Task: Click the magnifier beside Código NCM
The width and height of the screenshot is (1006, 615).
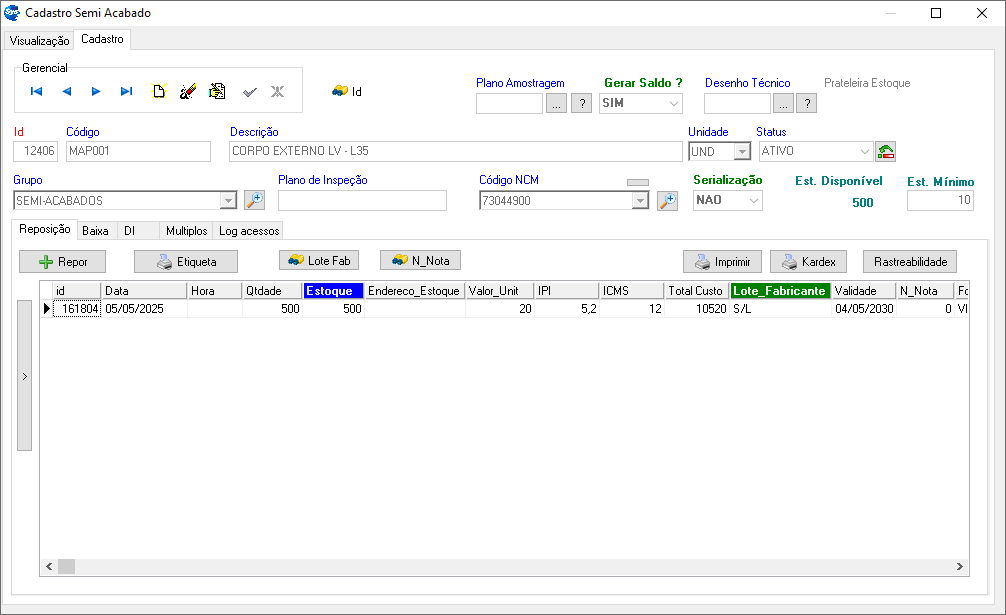Action: pyautogui.click(x=667, y=200)
